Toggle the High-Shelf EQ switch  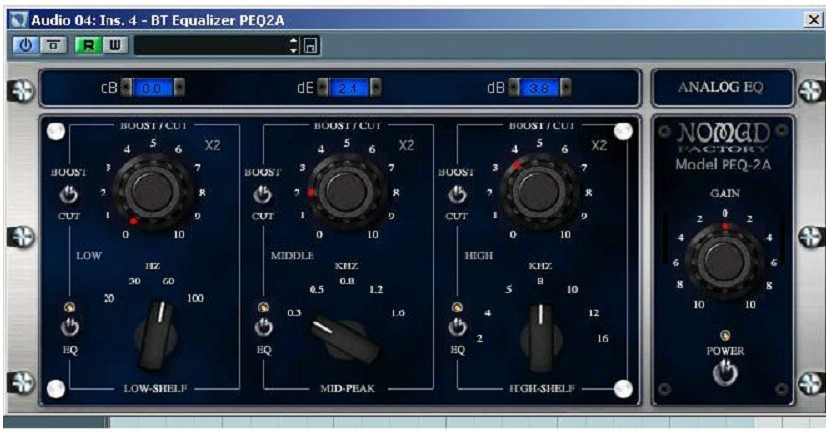click(457, 326)
